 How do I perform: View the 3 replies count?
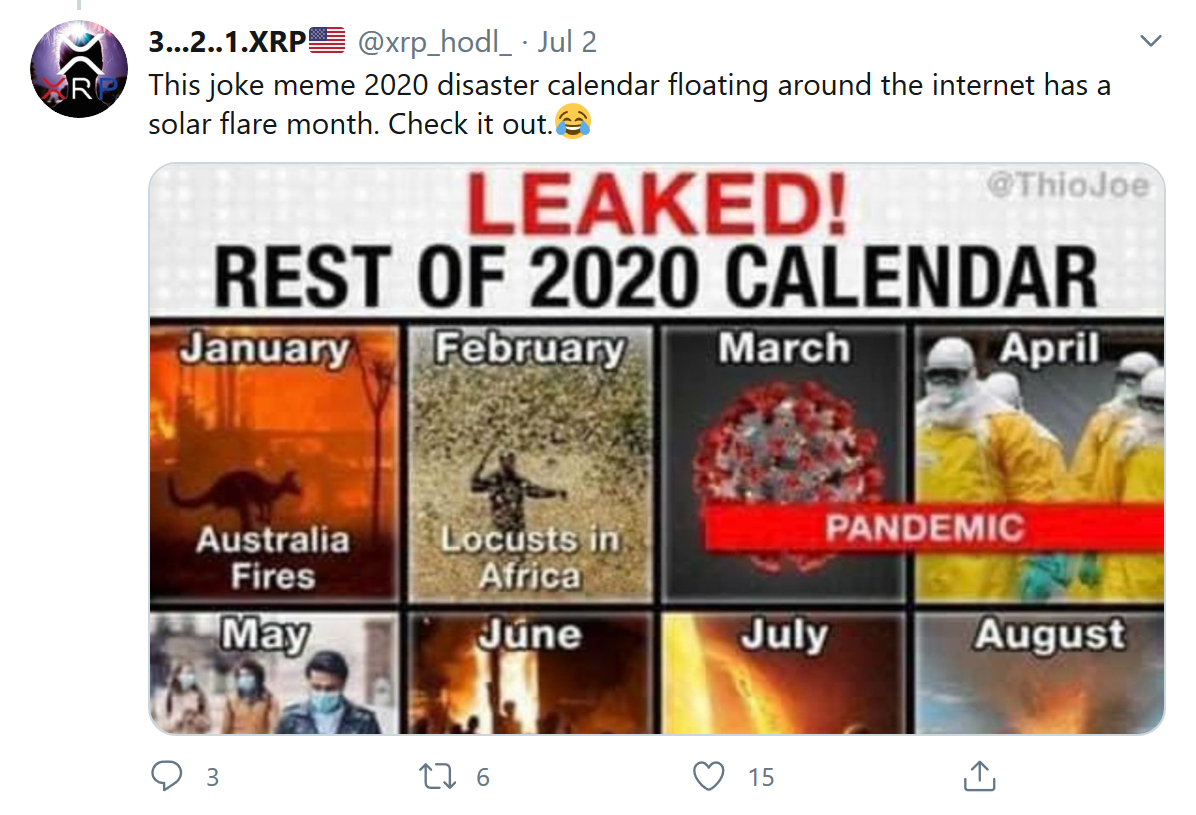(213, 777)
